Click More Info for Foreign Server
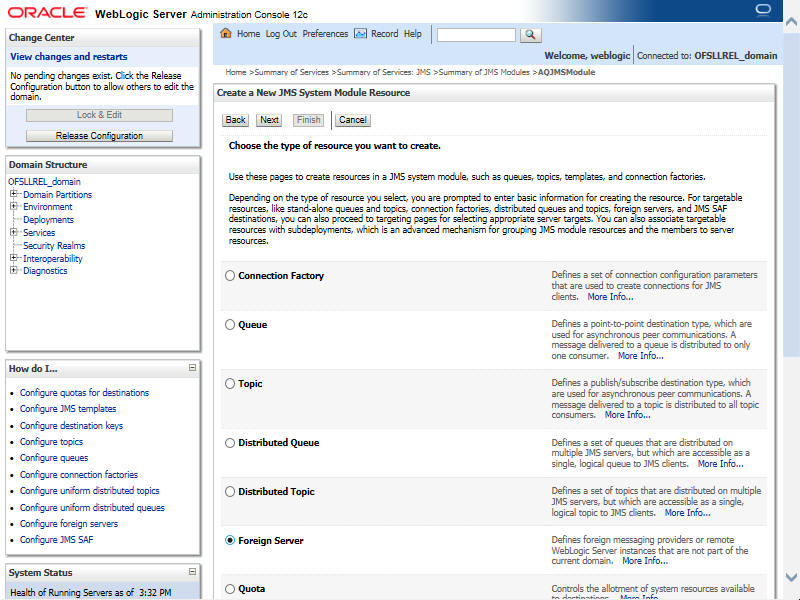Image resolution: width=800 pixels, height=600 pixels. coord(645,561)
